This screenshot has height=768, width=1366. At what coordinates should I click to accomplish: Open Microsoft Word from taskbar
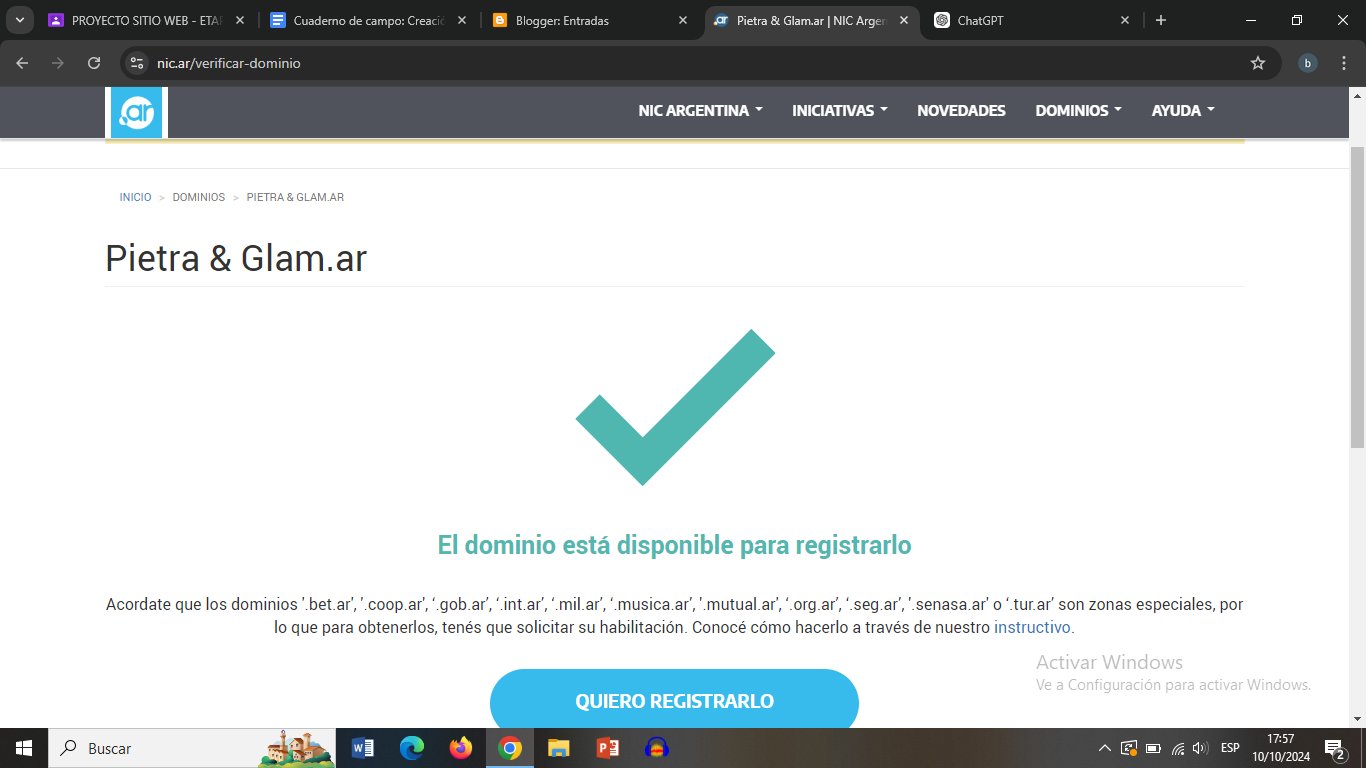coord(363,748)
